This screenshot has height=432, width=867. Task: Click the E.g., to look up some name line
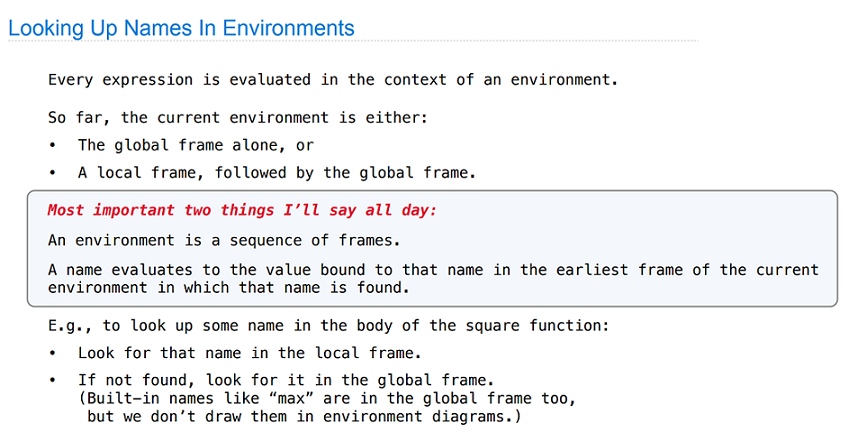(x=328, y=325)
